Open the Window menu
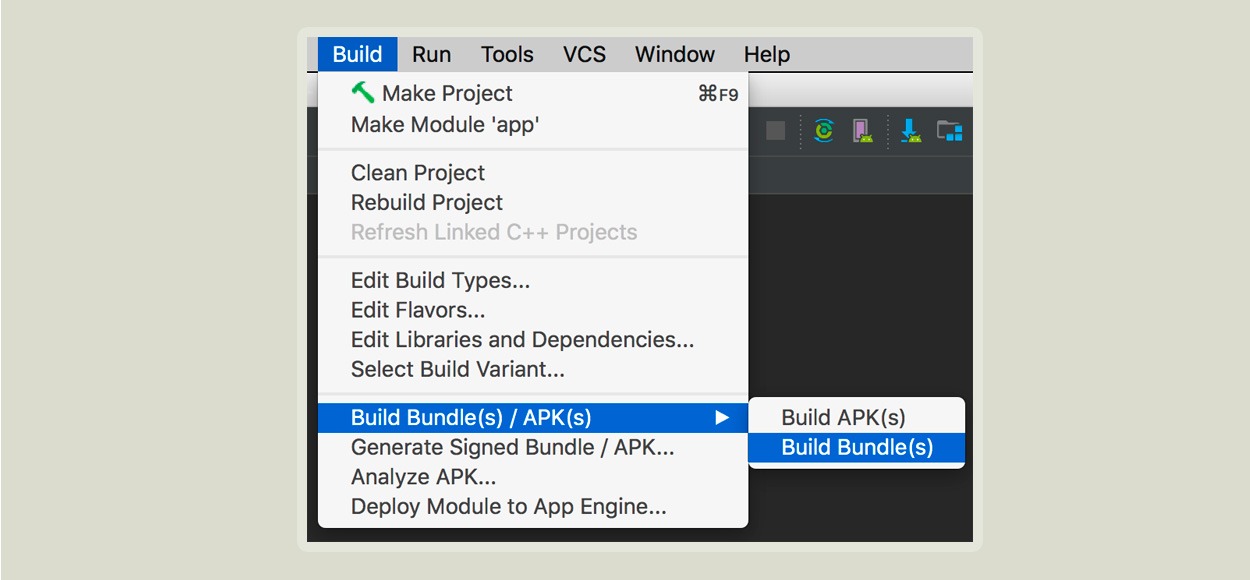The height and width of the screenshot is (580, 1250). coord(675,54)
